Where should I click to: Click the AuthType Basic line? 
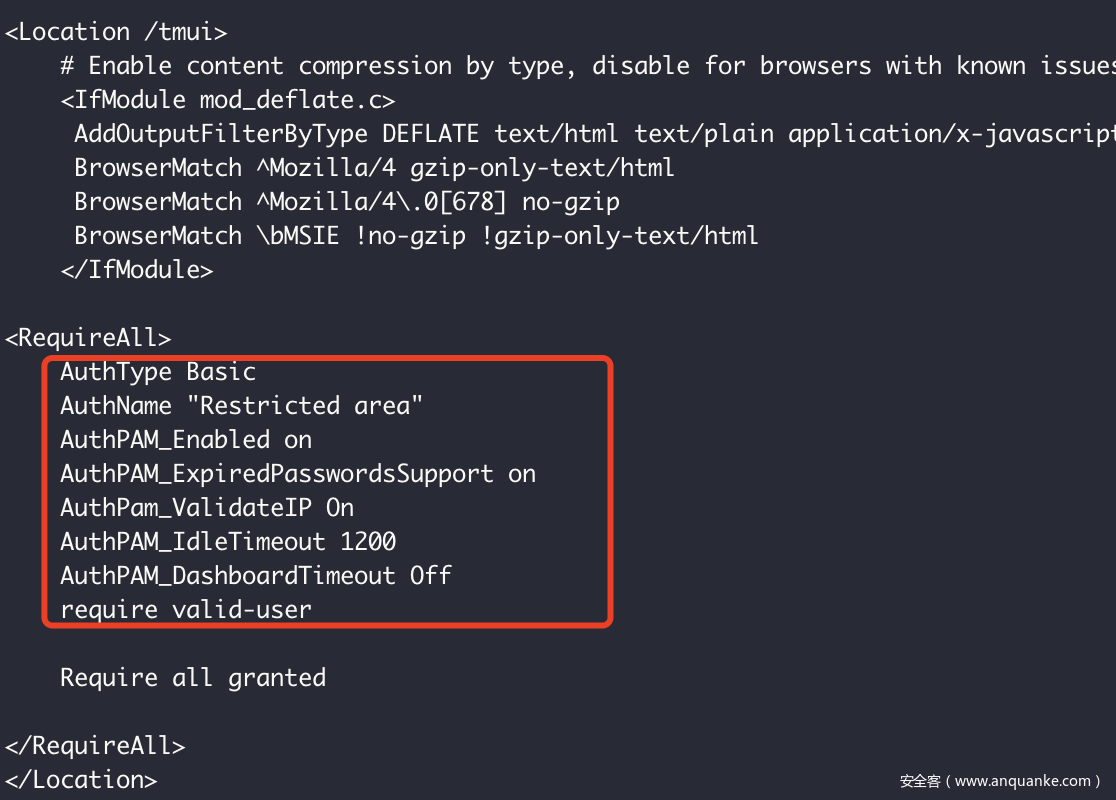pyautogui.click(x=158, y=372)
